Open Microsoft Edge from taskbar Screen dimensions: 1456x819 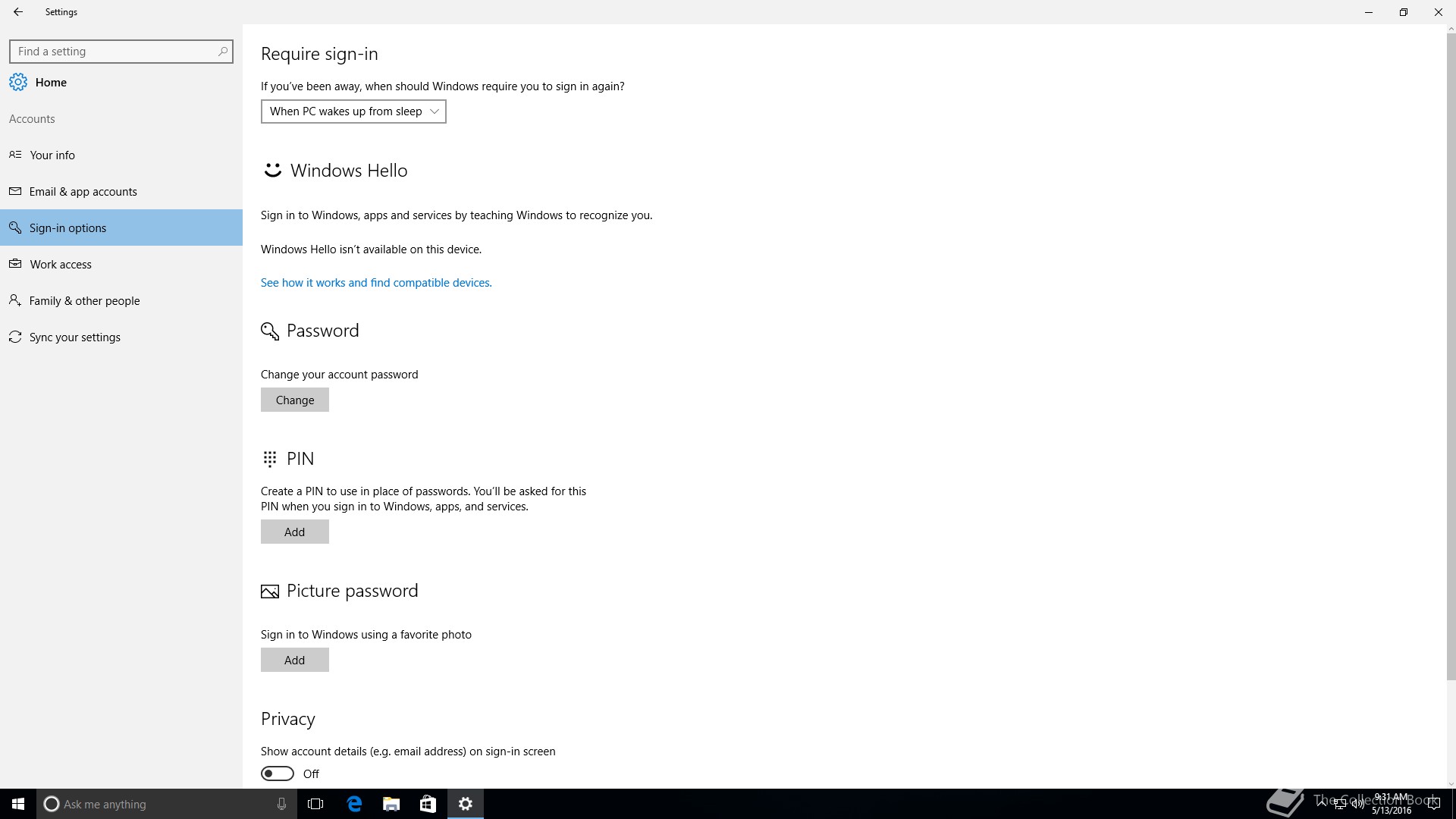pos(354,804)
